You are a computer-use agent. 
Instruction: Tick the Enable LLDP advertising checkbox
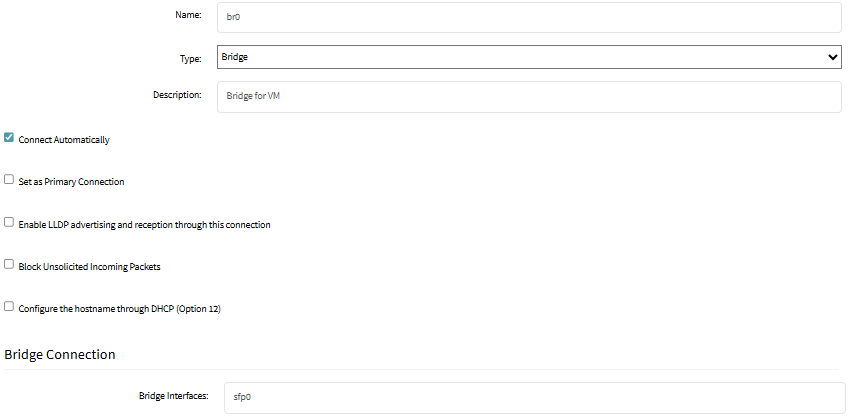coord(9,222)
